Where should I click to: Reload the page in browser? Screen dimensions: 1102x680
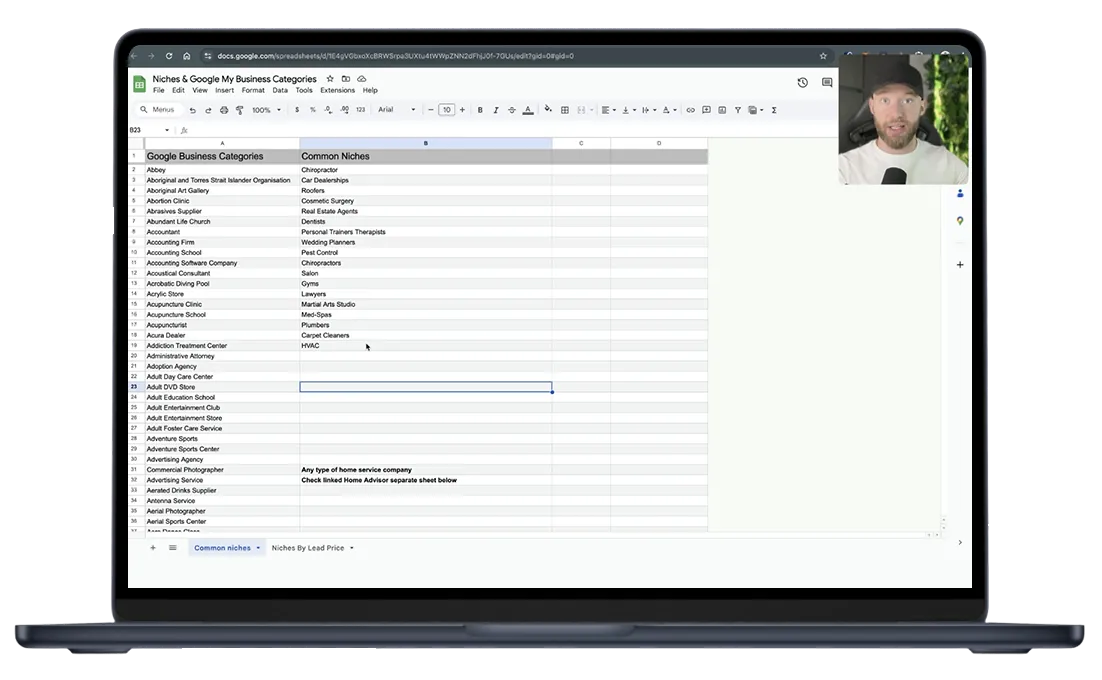tap(169, 55)
